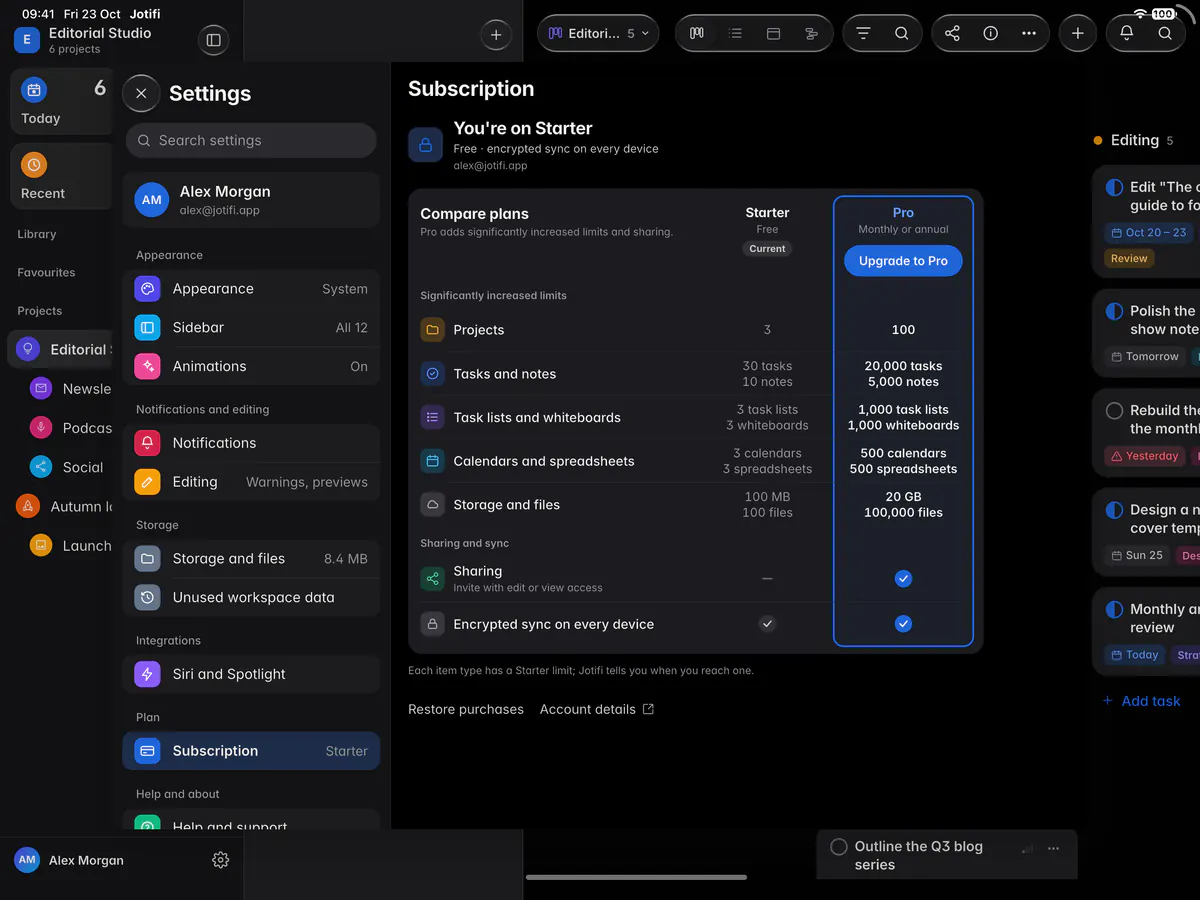Switch to board view icon
Image resolution: width=1200 pixels, height=900 pixels.
[697, 33]
